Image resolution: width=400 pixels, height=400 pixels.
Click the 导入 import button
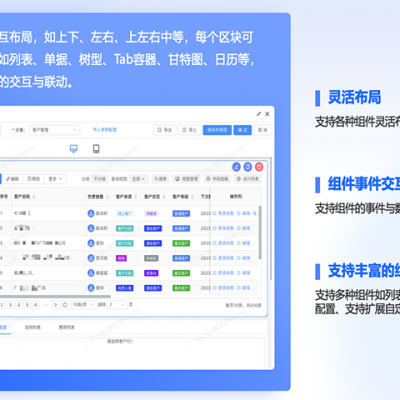click(189, 130)
